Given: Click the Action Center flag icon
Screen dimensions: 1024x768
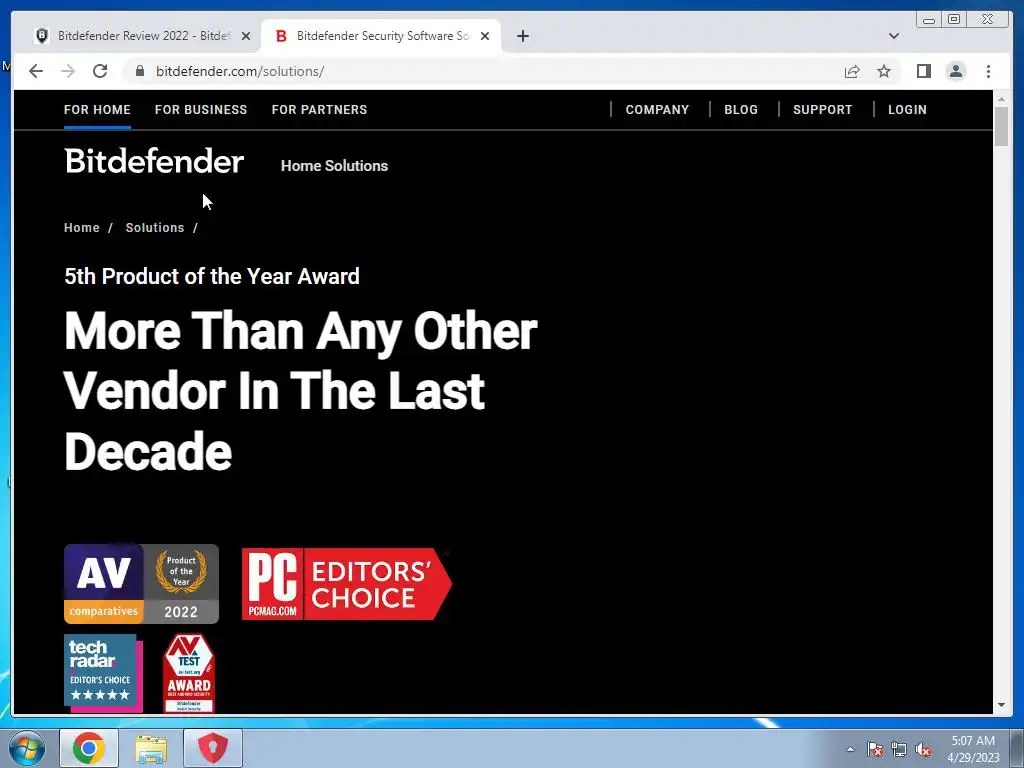Looking at the screenshot, I should click(875, 749).
